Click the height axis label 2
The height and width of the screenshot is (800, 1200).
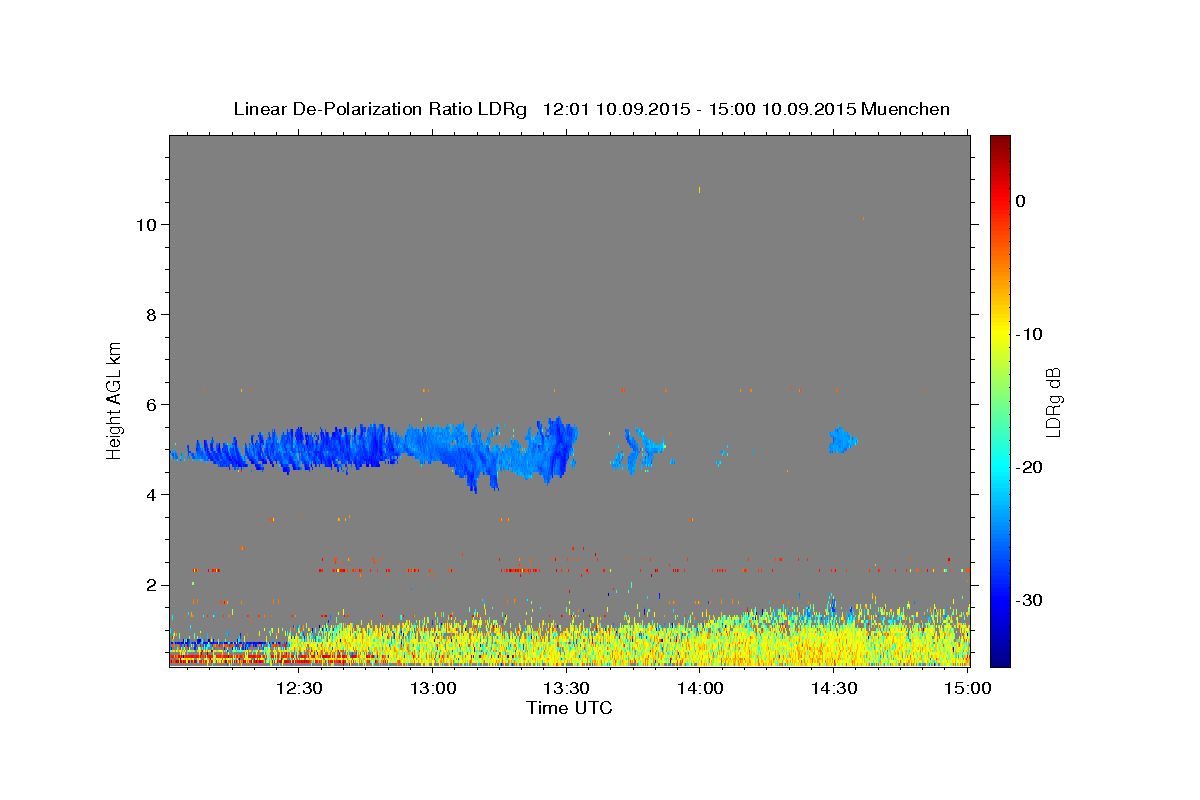pos(150,585)
